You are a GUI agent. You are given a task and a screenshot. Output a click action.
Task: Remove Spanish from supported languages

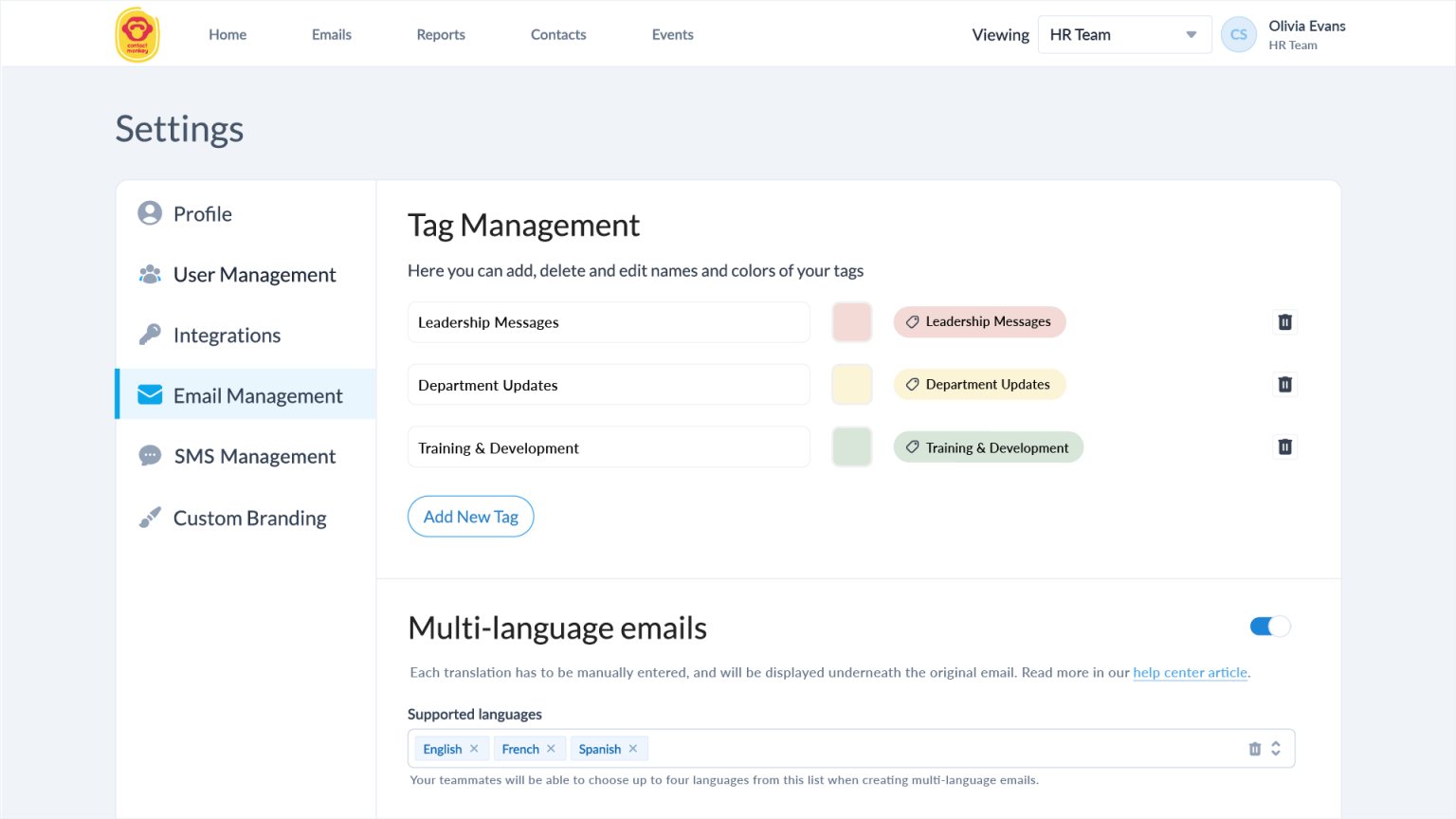(x=632, y=748)
